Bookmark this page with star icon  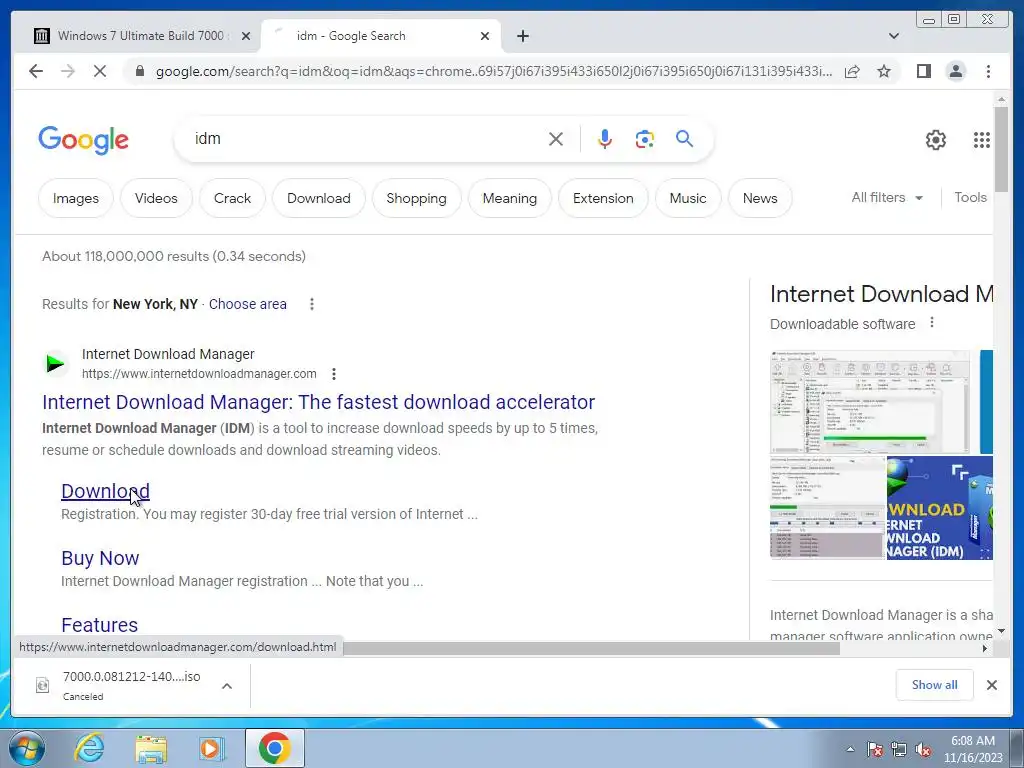[884, 71]
